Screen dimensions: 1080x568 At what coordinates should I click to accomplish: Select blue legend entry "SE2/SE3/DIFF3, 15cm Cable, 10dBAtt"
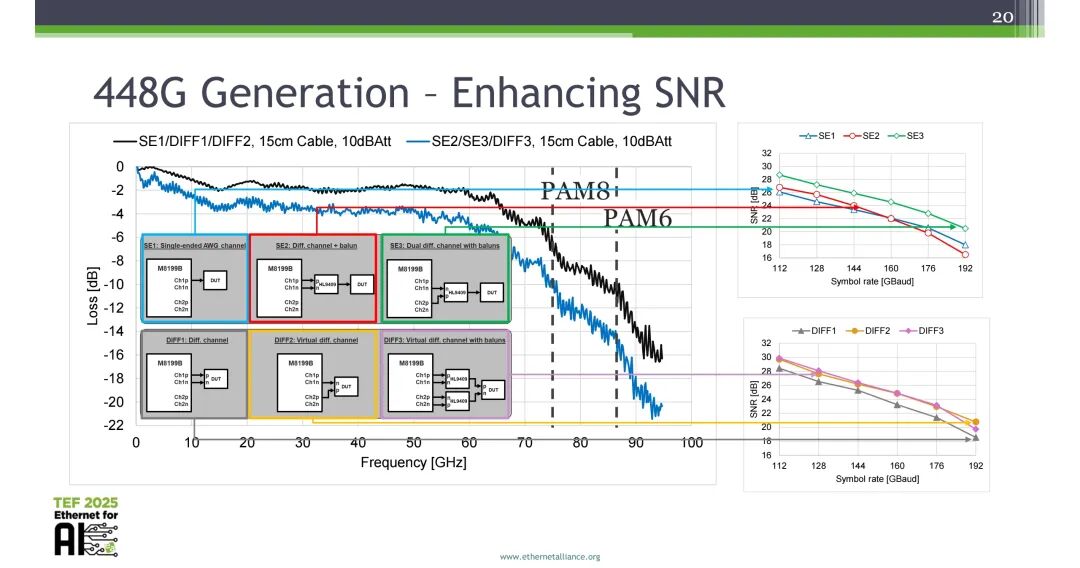[539, 141]
